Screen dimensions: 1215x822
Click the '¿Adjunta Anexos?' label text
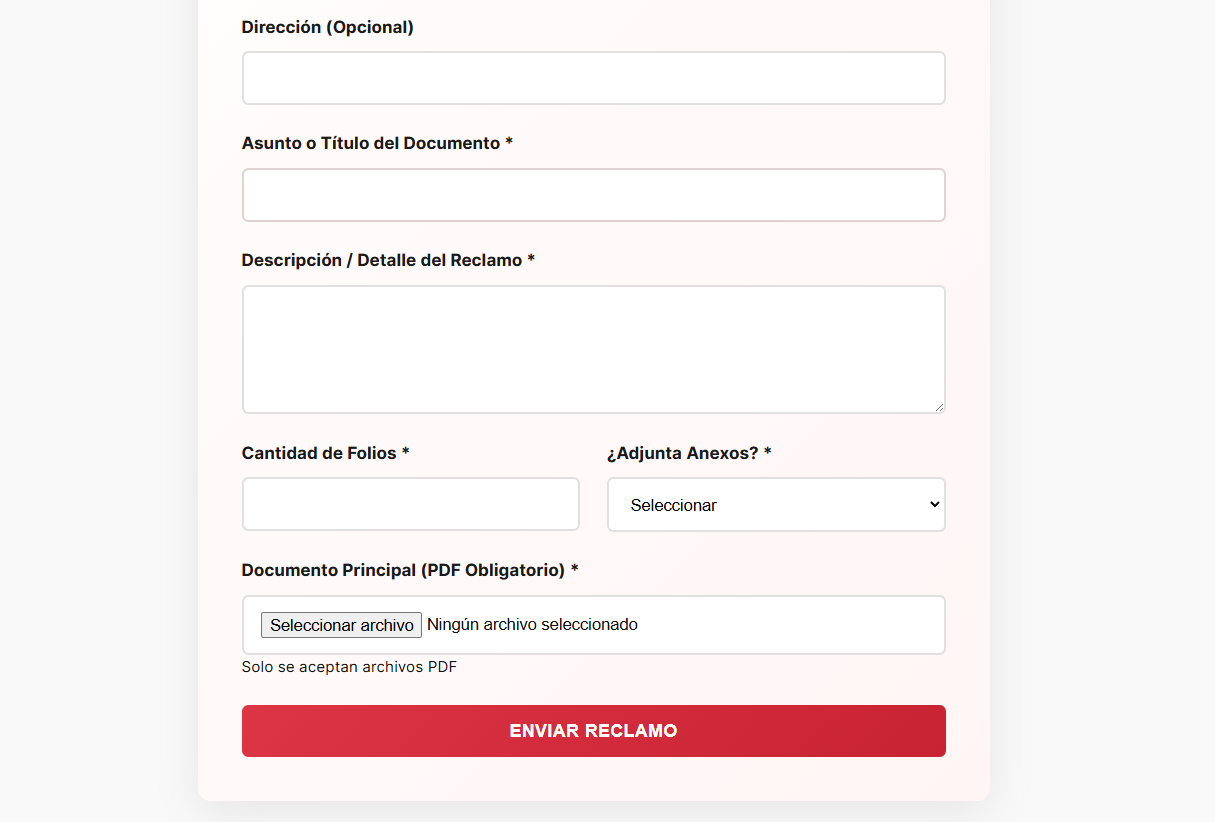(x=682, y=453)
